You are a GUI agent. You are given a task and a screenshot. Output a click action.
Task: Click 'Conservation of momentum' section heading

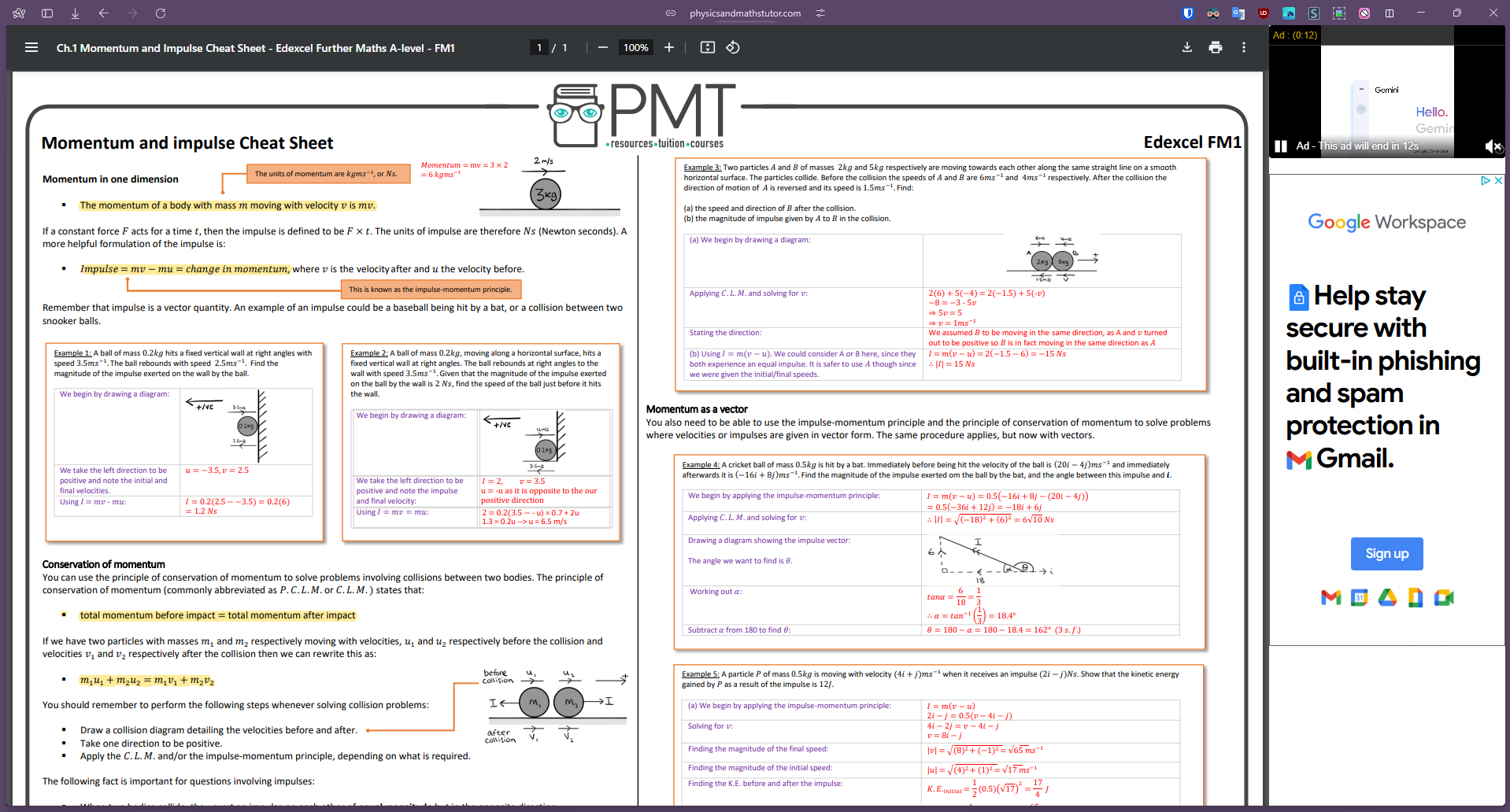(104, 564)
